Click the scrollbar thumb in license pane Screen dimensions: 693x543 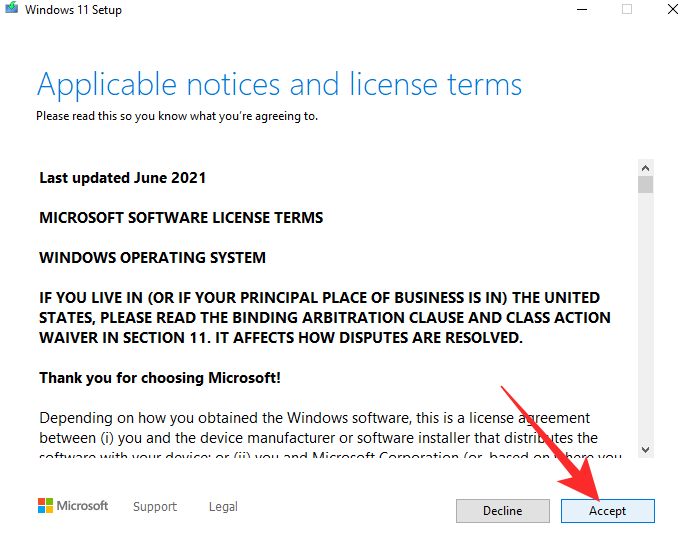(x=645, y=185)
